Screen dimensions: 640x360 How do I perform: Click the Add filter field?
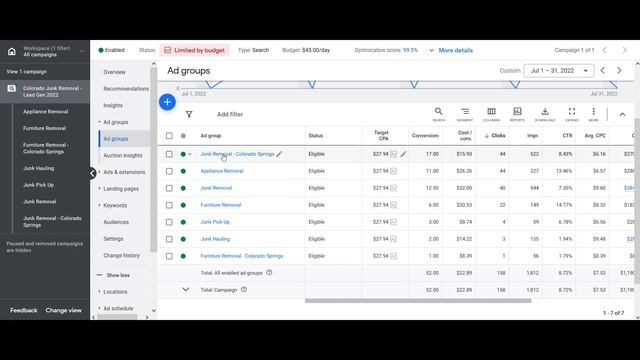230,114
